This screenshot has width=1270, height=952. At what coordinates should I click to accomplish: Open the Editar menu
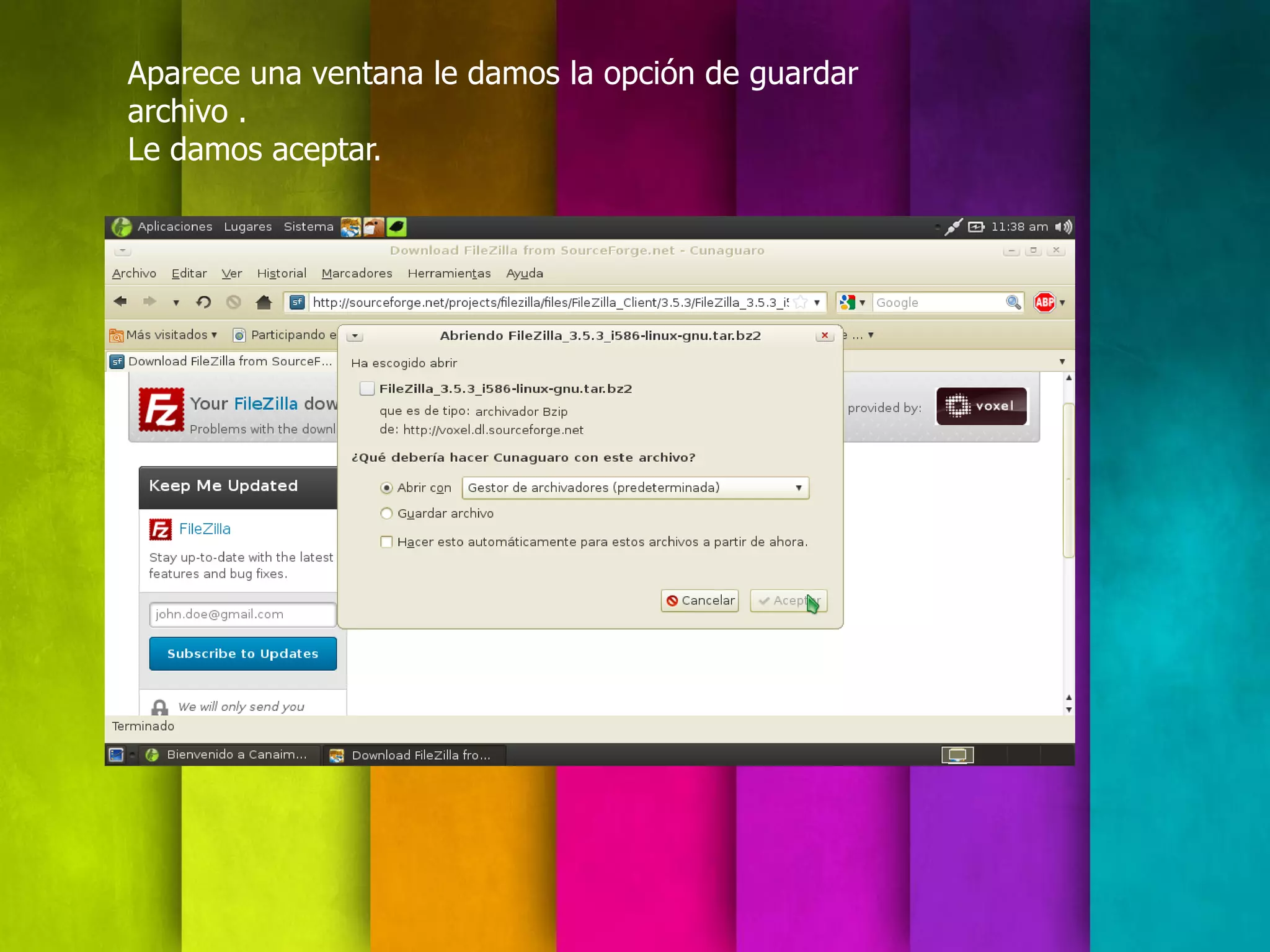[189, 273]
